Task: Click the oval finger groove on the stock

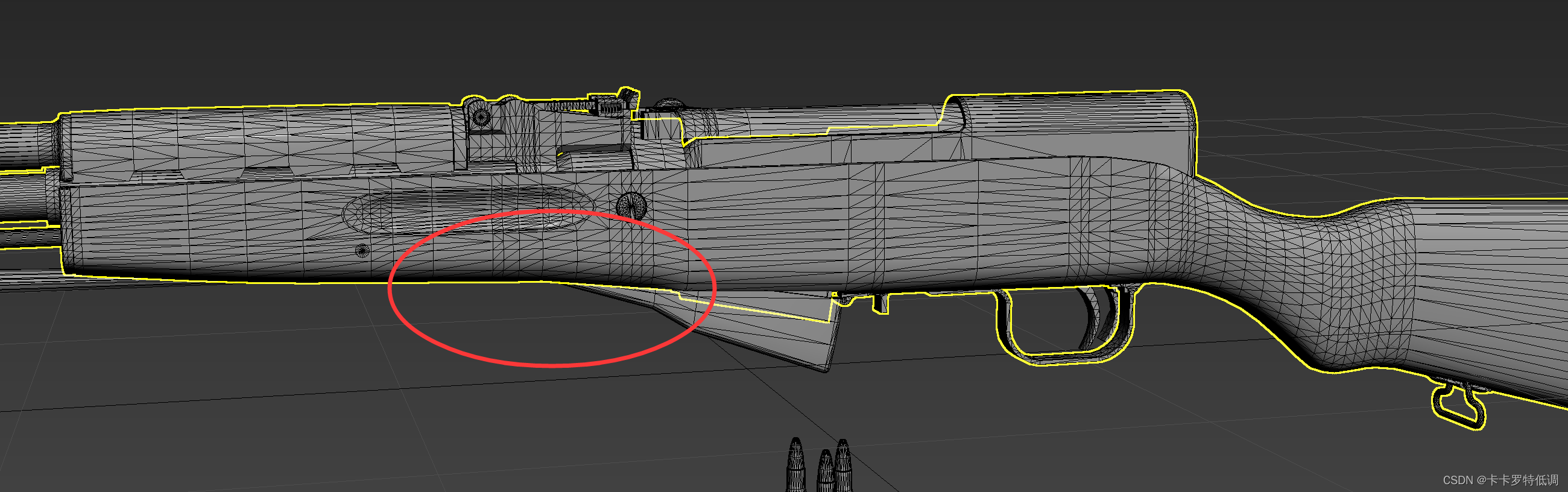Action: tap(469, 210)
